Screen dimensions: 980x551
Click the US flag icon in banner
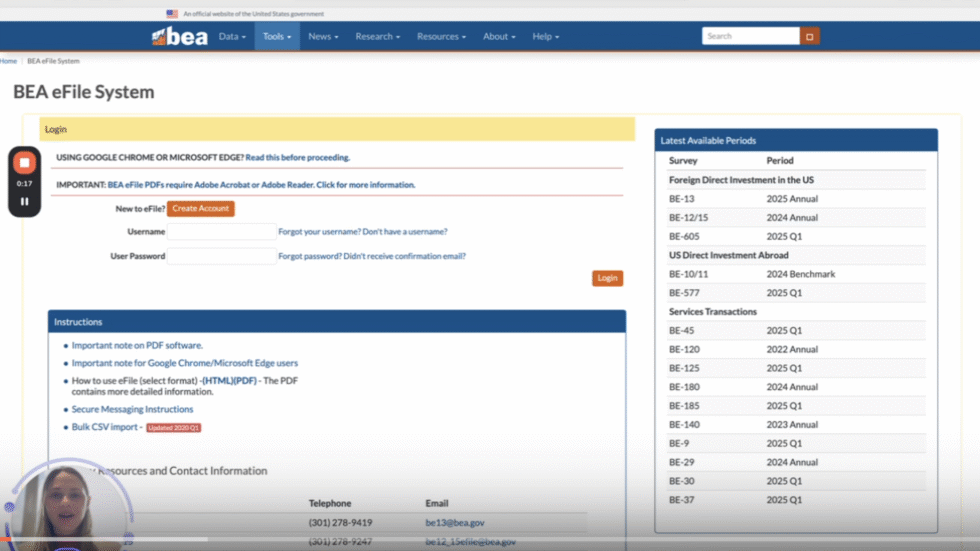click(x=172, y=14)
